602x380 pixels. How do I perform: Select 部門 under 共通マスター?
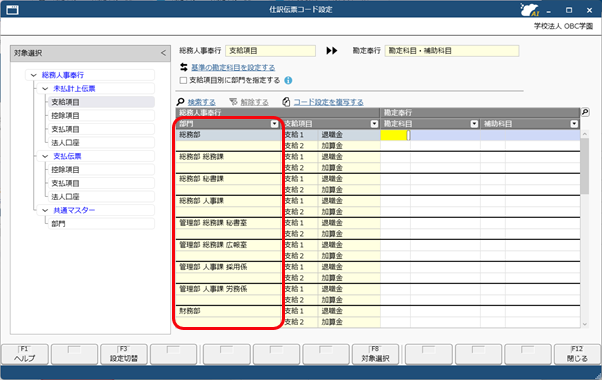tap(101, 224)
